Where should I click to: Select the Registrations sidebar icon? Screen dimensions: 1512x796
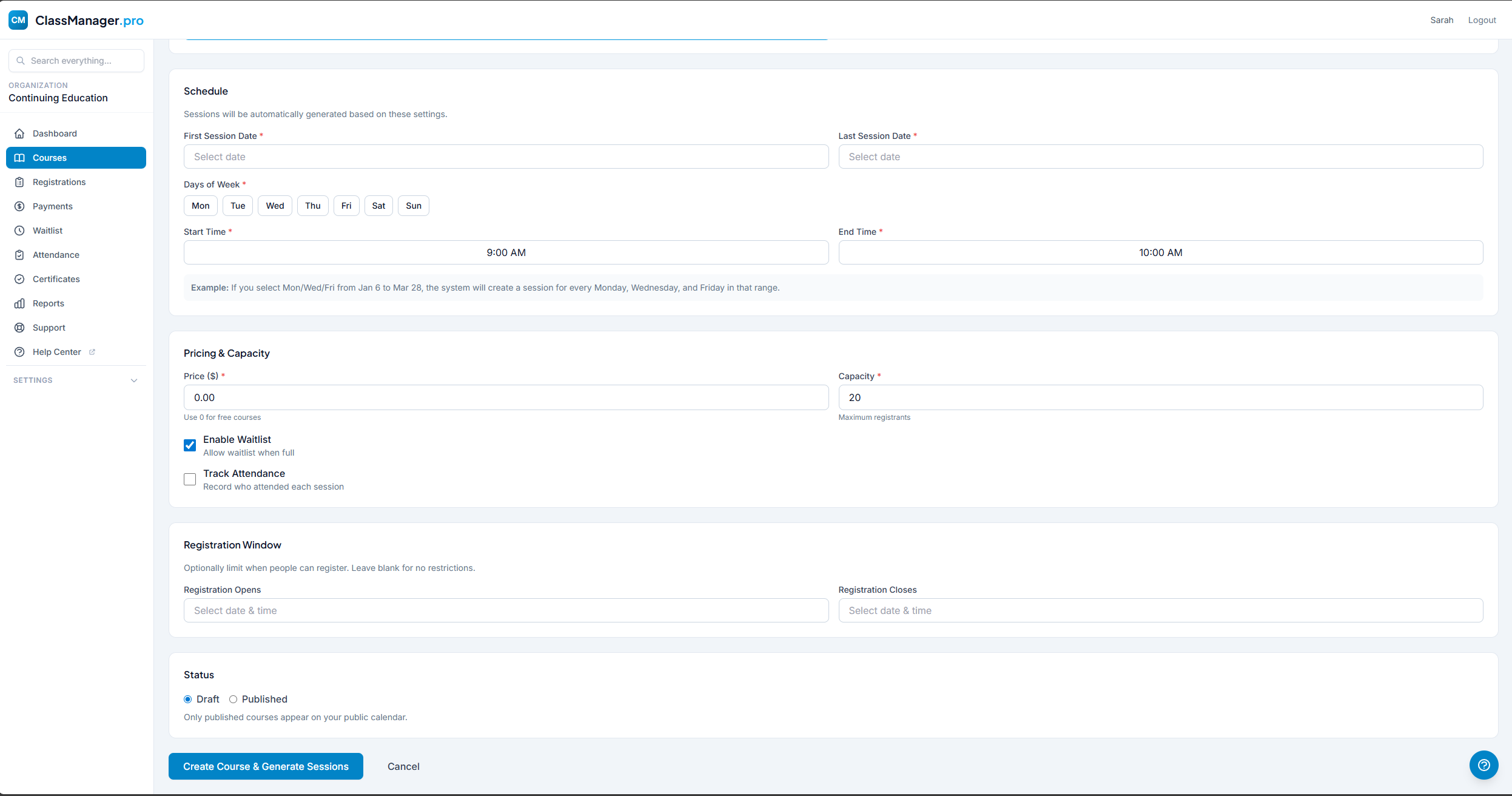click(x=19, y=181)
